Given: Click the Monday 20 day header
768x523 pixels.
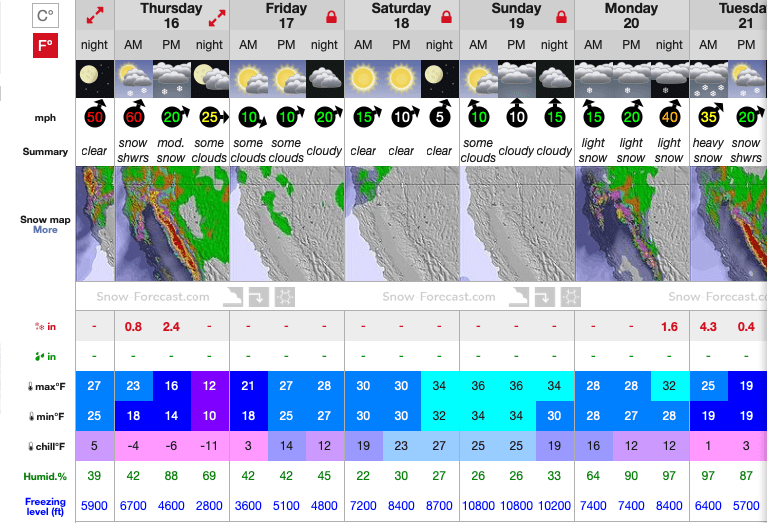Looking at the screenshot, I should coord(631,16).
